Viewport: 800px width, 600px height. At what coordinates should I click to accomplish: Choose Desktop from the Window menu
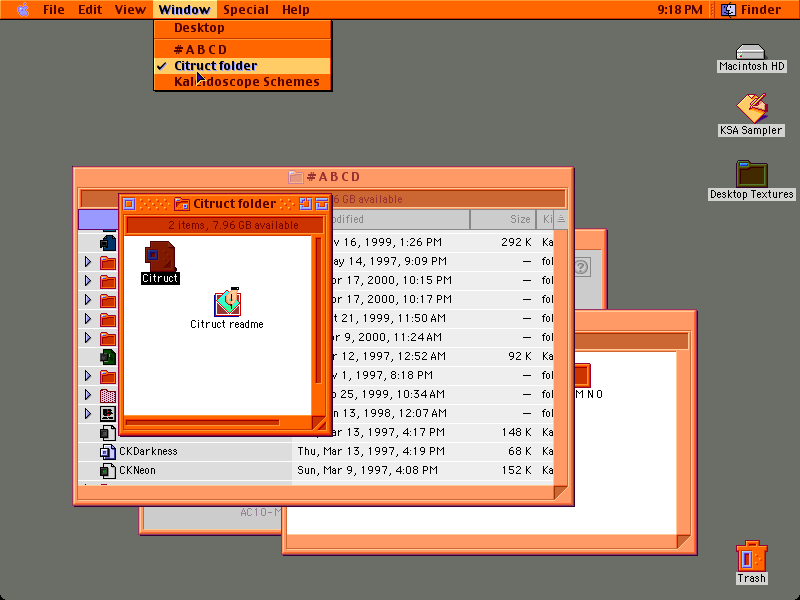243,28
